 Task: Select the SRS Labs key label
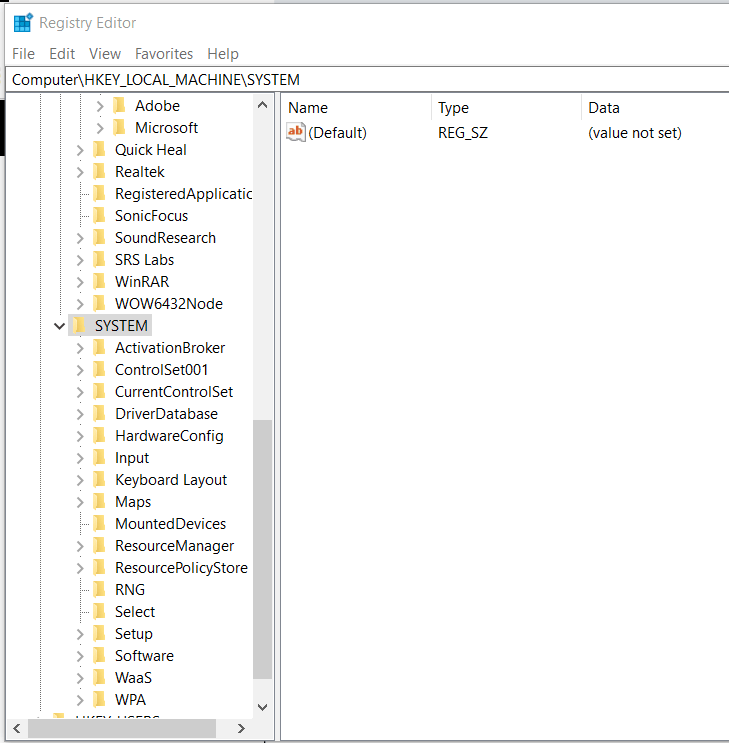point(145,260)
